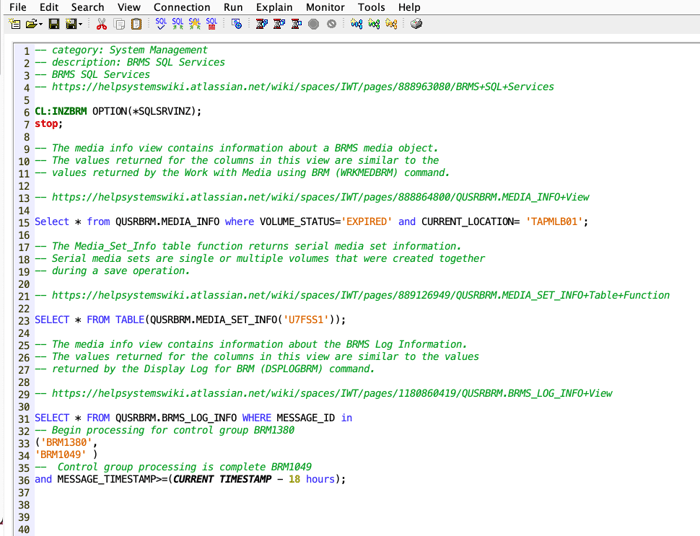Click the New script icon in toolbar
This screenshot has width=700, height=536.
pos(16,23)
